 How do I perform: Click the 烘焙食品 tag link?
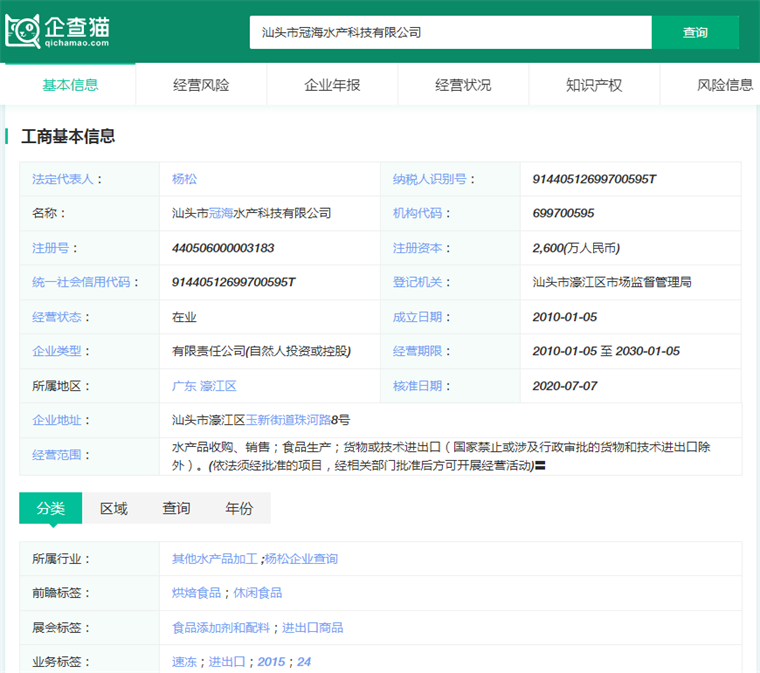click(x=196, y=593)
